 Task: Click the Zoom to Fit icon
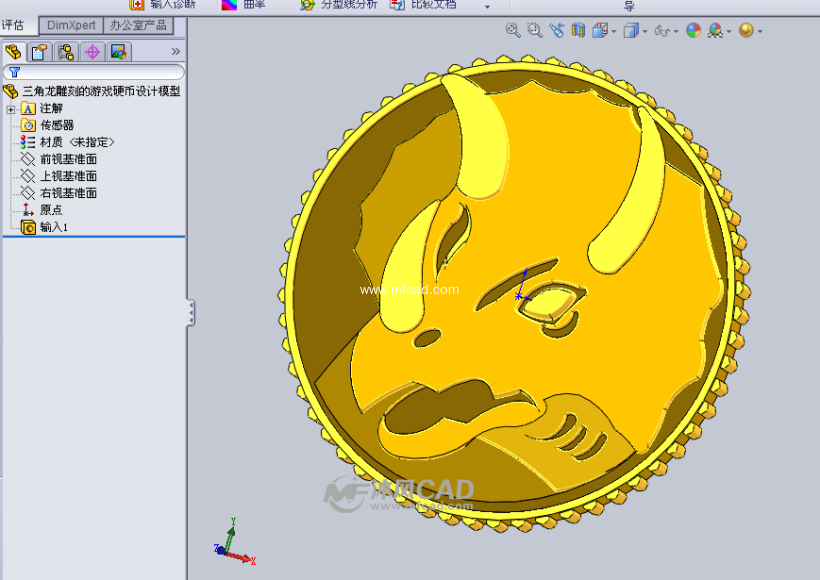[x=513, y=31]
